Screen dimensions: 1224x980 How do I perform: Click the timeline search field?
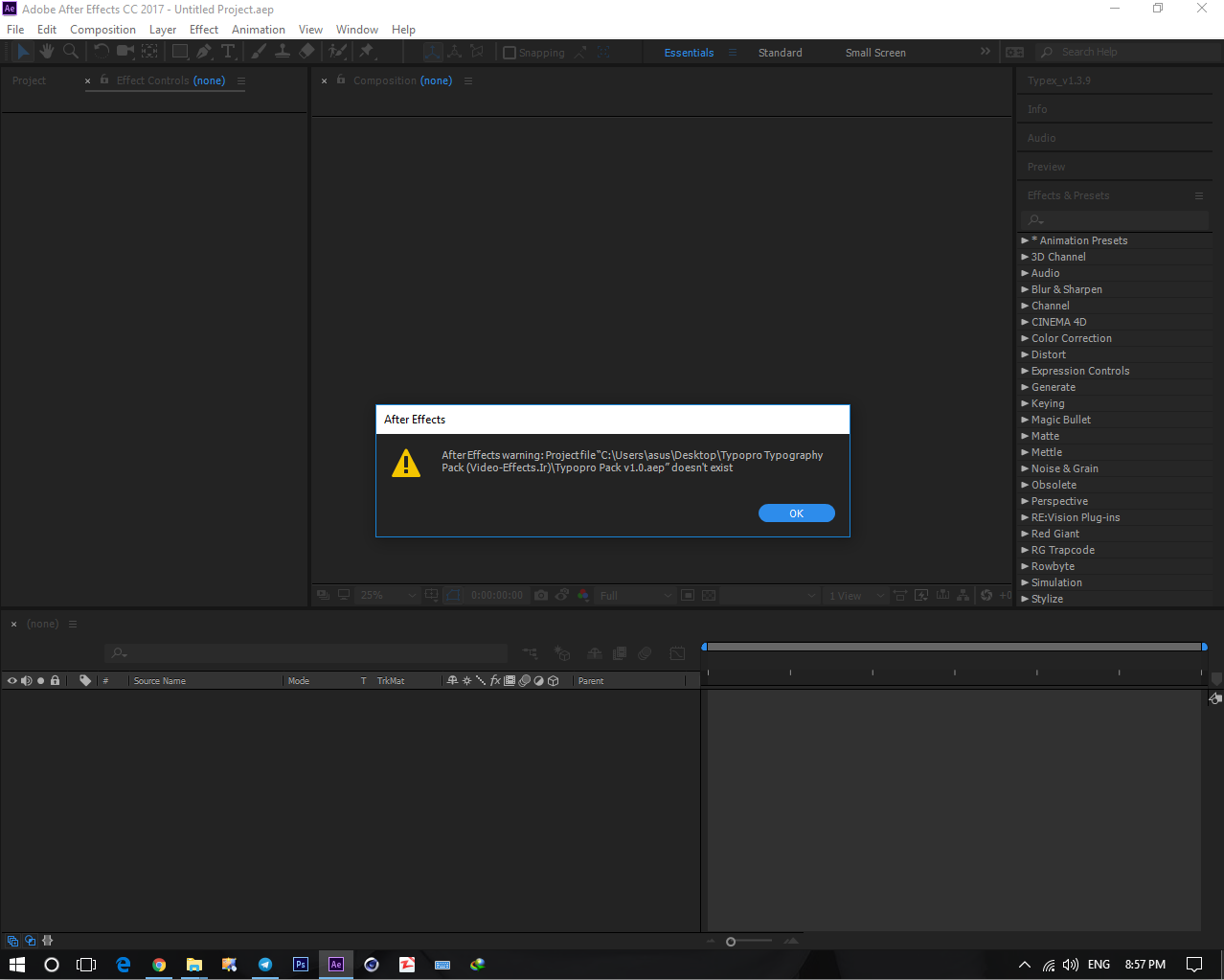(306, 652)
